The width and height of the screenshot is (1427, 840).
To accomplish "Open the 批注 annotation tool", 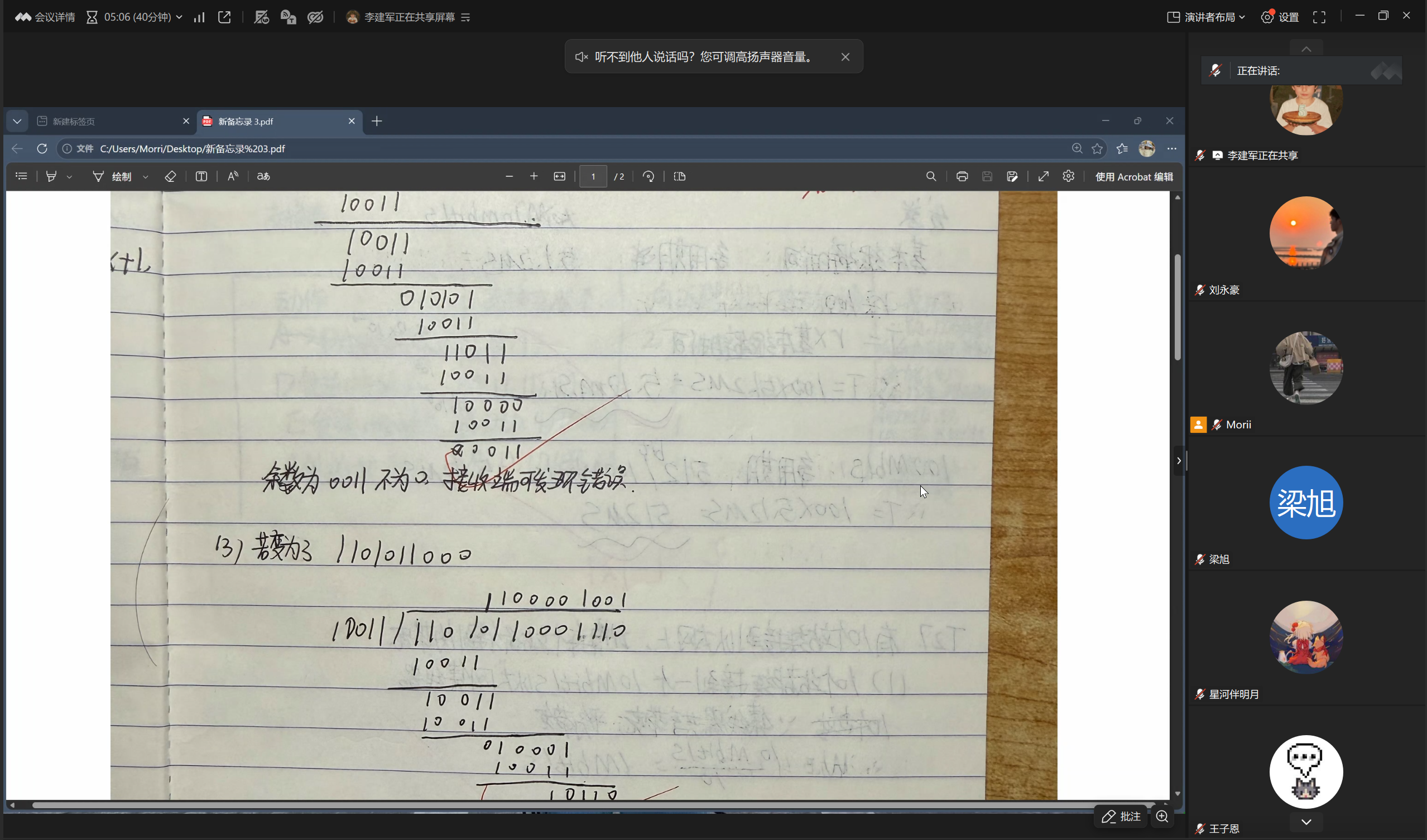I will [x=1121, y=816].
